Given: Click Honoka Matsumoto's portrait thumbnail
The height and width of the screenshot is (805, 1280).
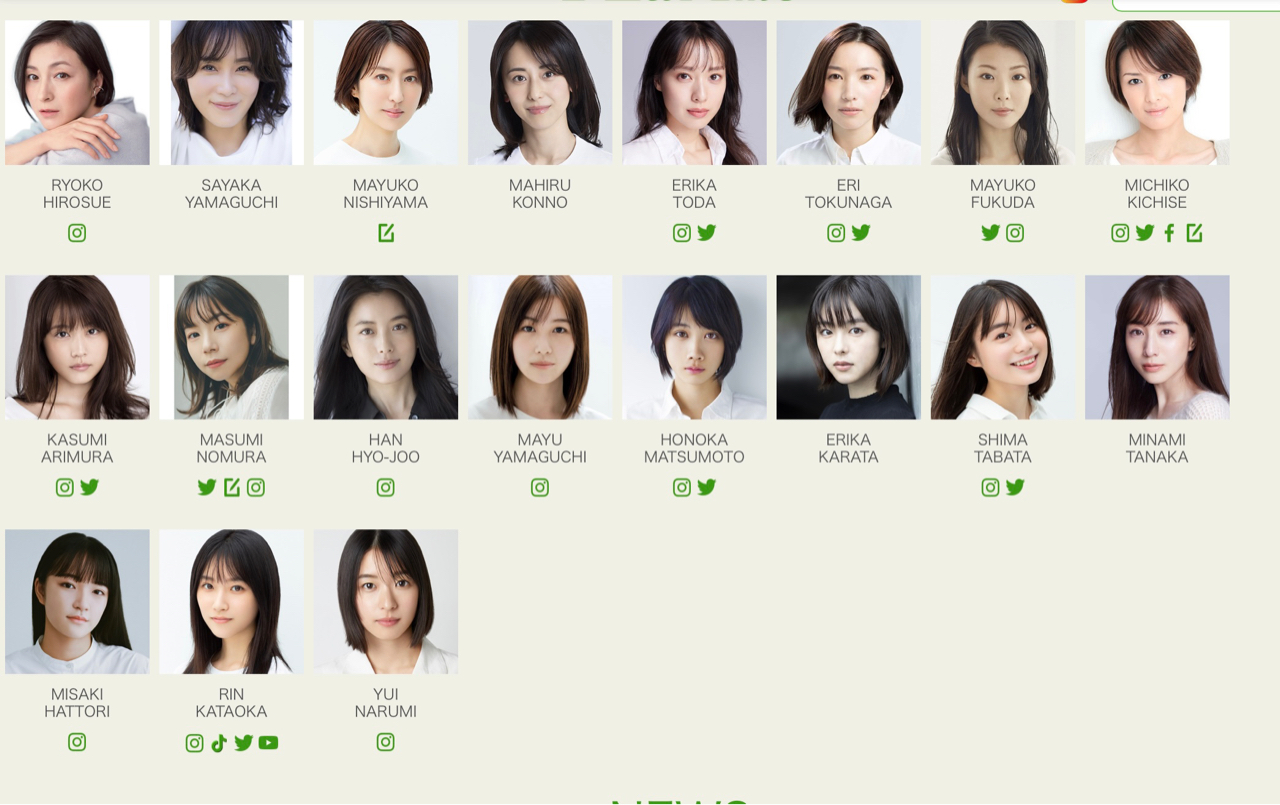Looking at the screenshot, I should tap(694, 348).
